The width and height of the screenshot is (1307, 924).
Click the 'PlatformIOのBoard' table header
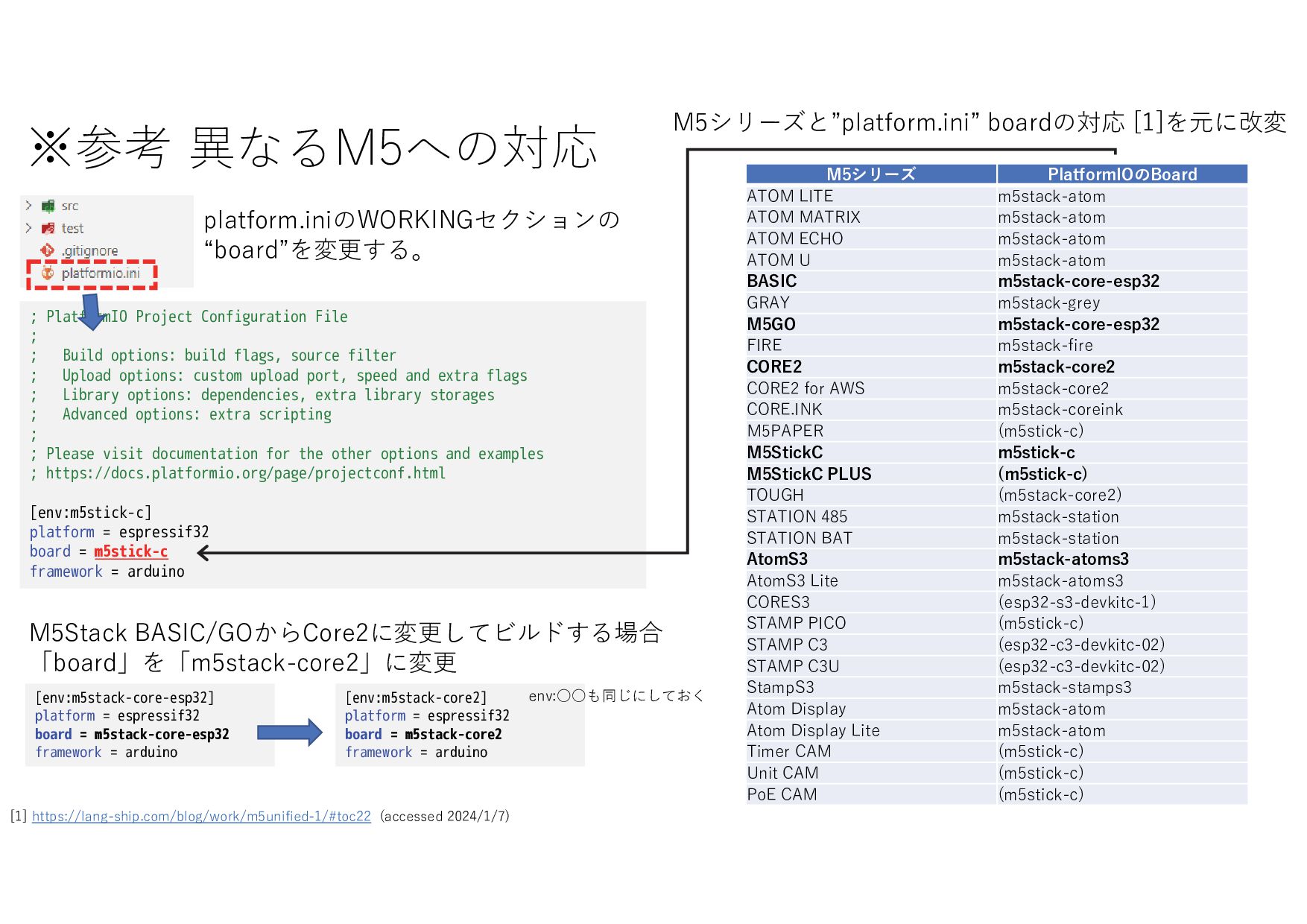1122,174
